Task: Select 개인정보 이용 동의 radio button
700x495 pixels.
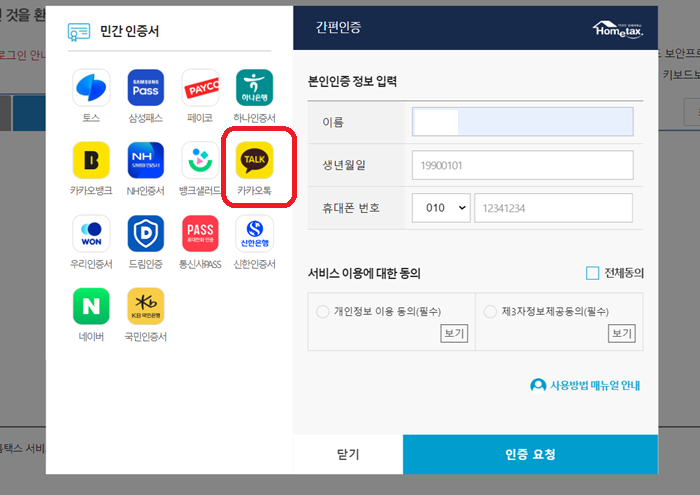Action: [322, 312]
